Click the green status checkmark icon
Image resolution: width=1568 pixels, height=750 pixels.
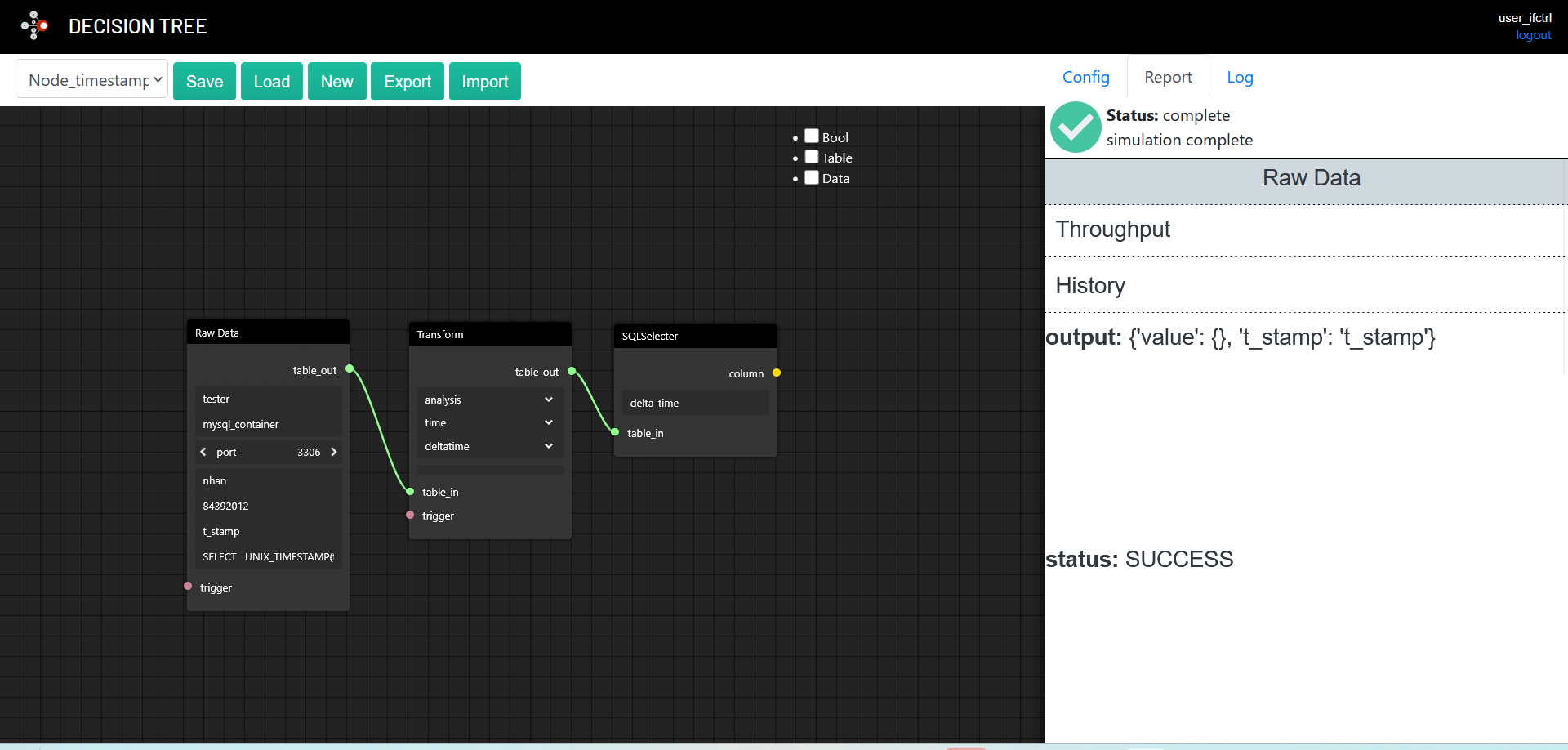click(1076, 127)
